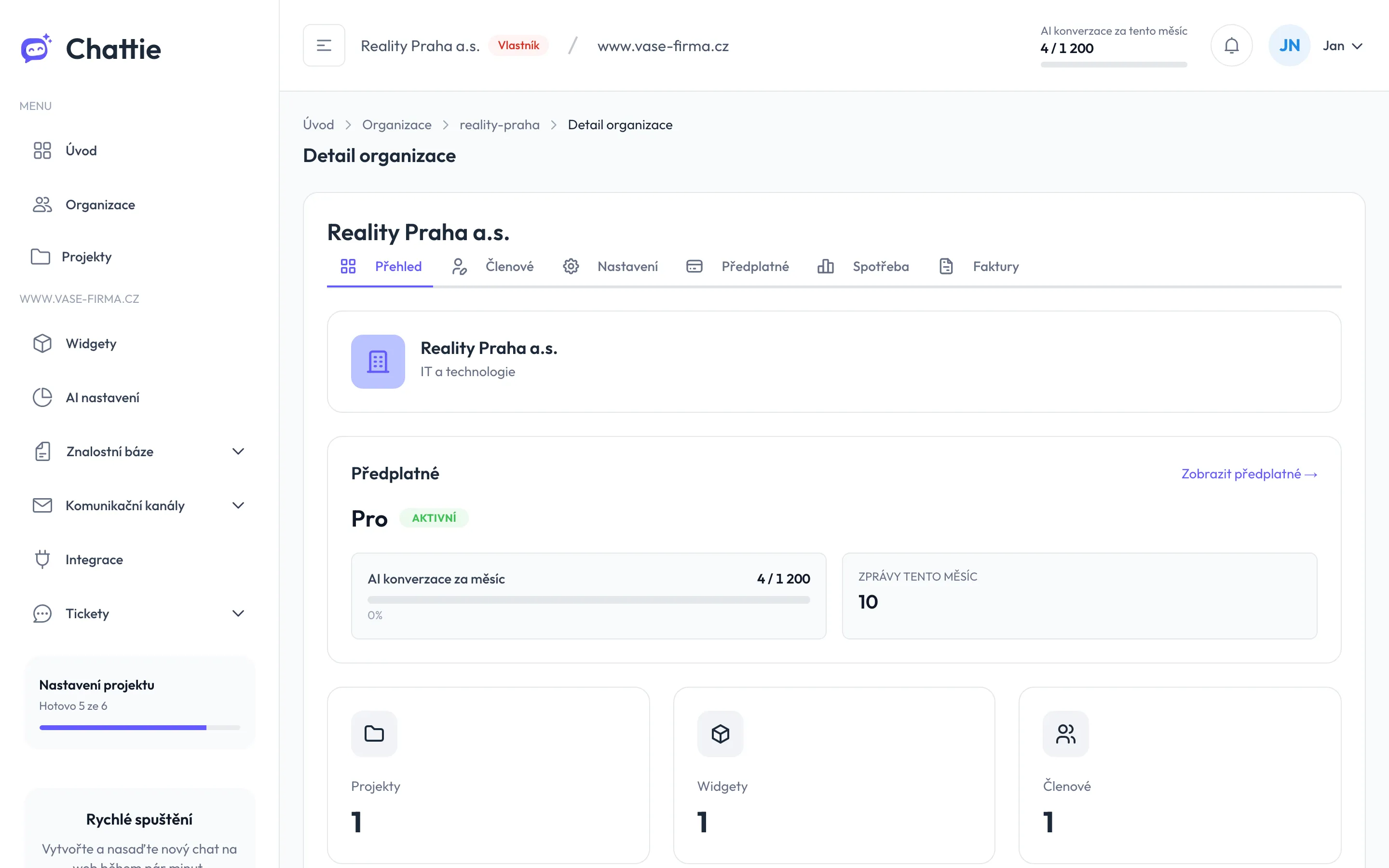Open Widgety in the sidebar menu
This screenshot has width=1389, height=868.
[139, 343]
